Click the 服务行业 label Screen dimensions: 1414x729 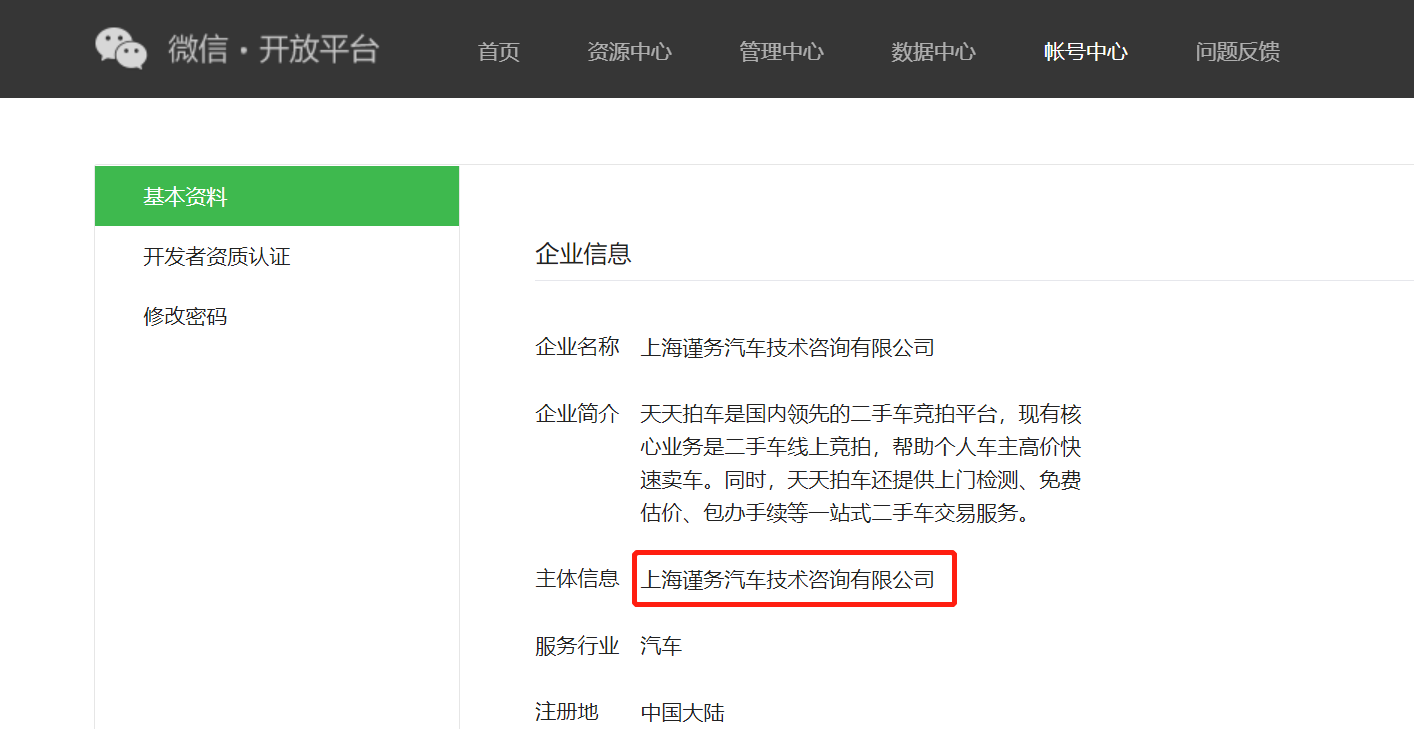pyautogui.click(x=577, y=646)
